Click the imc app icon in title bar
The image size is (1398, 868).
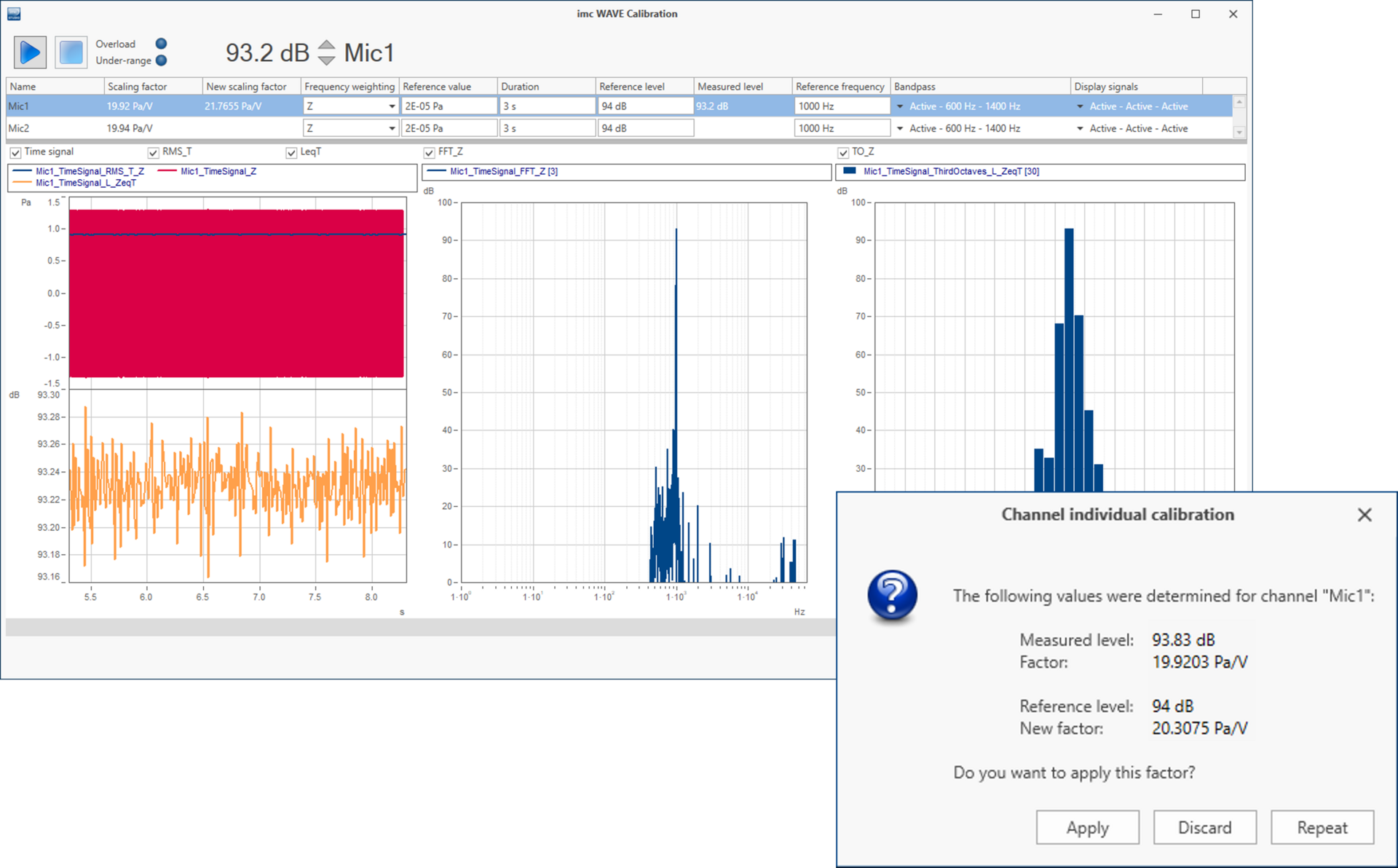point(14,14)
